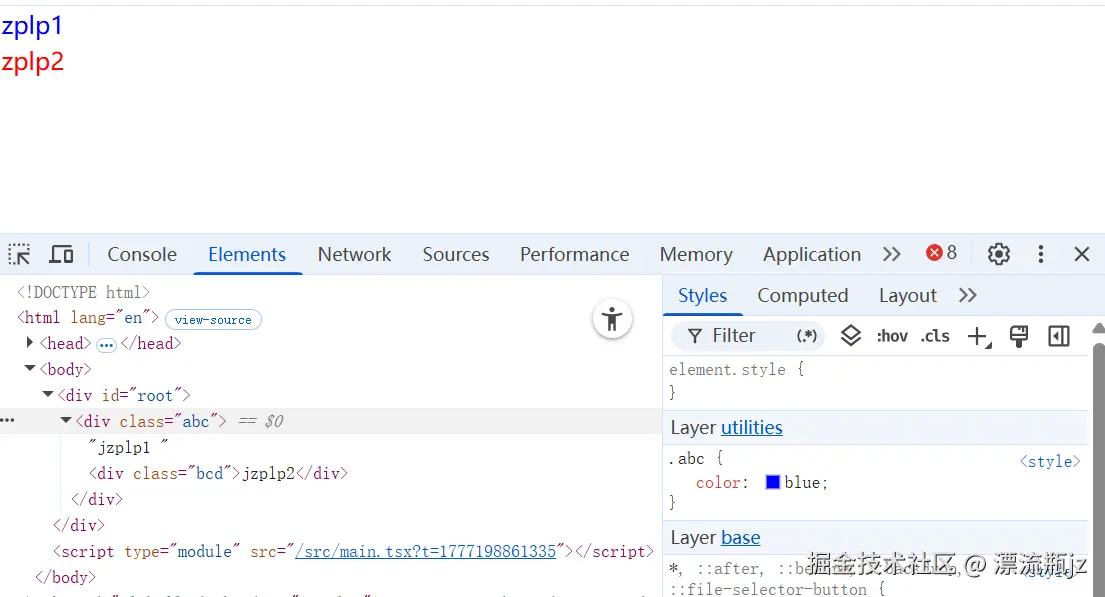Viewport: 1105px width, 597px height.
Task: Open the blue color swatch picker
Action: pyautogui.click(x=772, y=482)
